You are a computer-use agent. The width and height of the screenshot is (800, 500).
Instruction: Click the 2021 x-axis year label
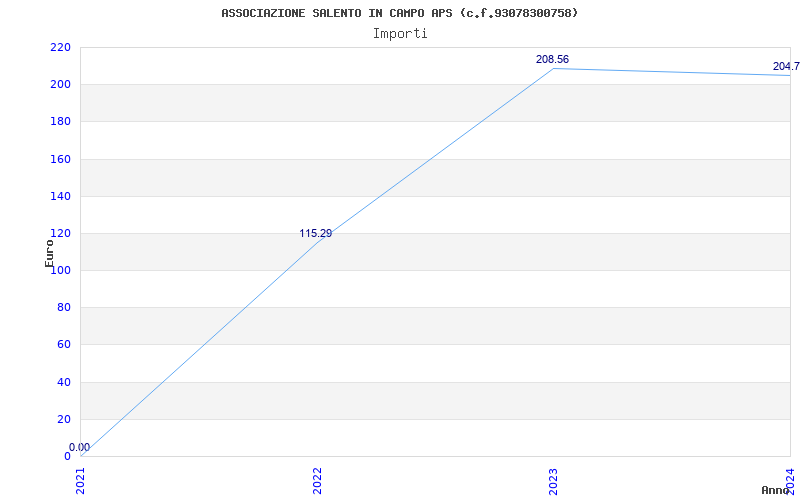click(81, 481)
